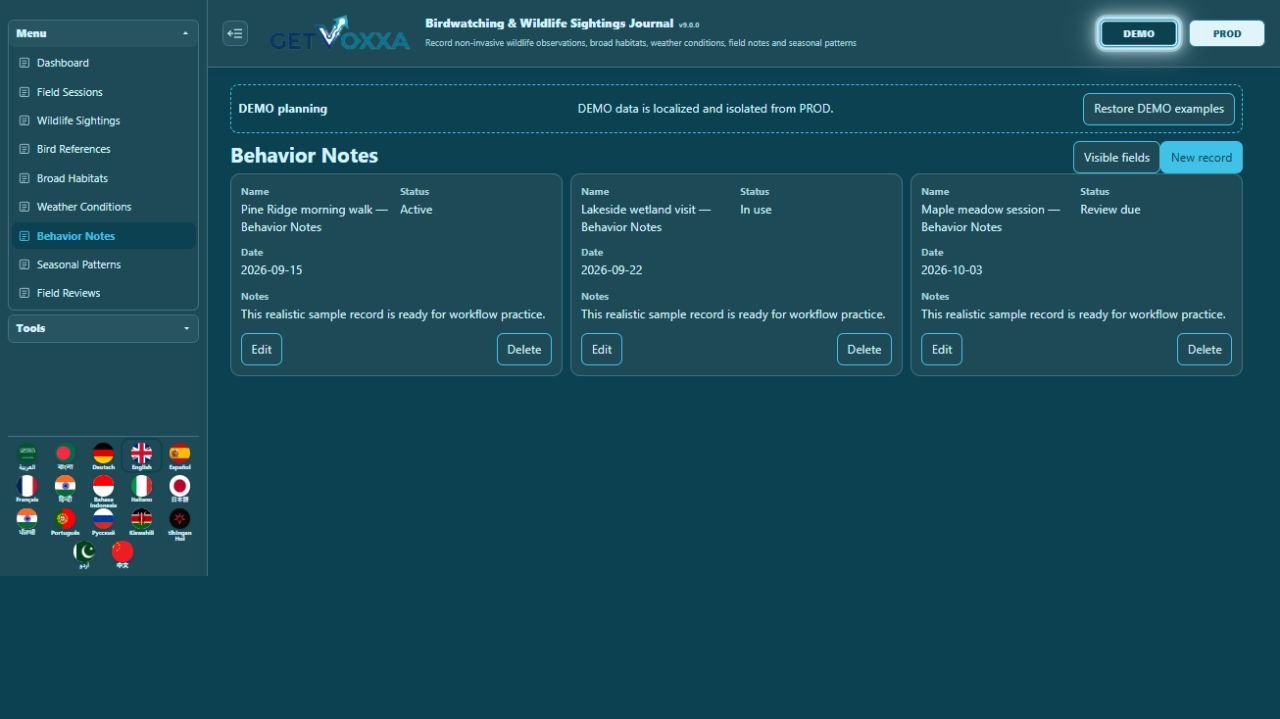This screenshot has width=1280, height=719.
Task: Select the Hindi language flag
Action: coord(65,487)
